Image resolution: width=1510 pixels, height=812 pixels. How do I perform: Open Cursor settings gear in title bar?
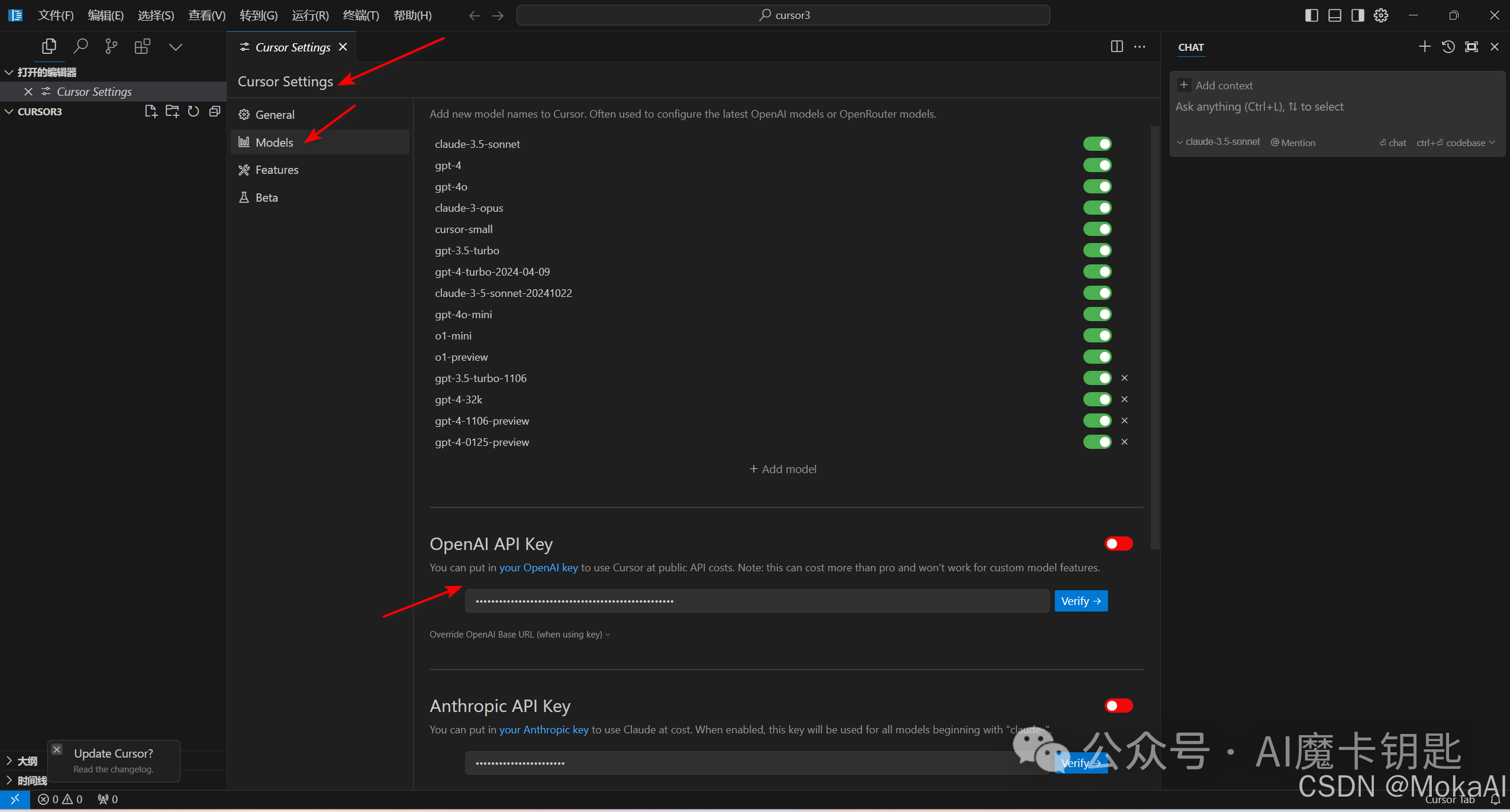coord(1380,15)
